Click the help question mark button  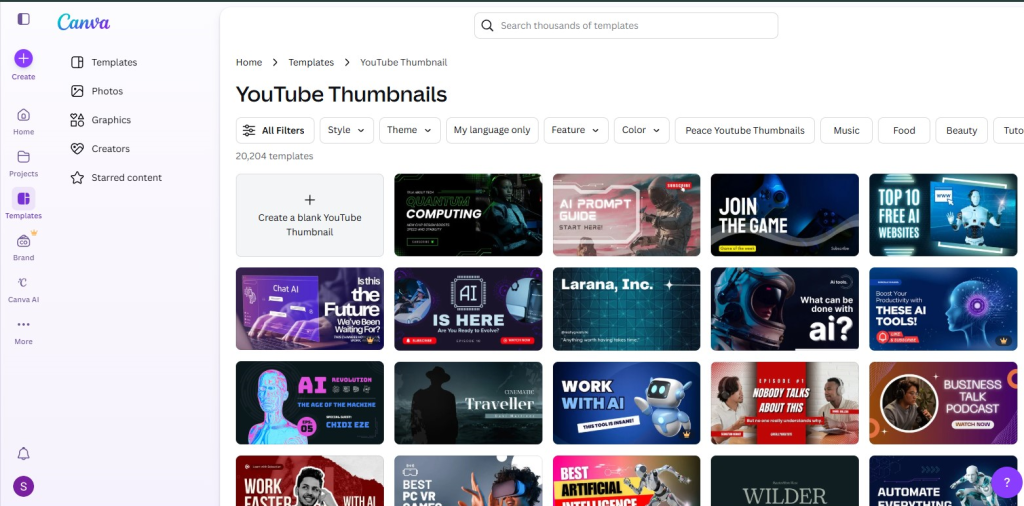point(1006,482)
